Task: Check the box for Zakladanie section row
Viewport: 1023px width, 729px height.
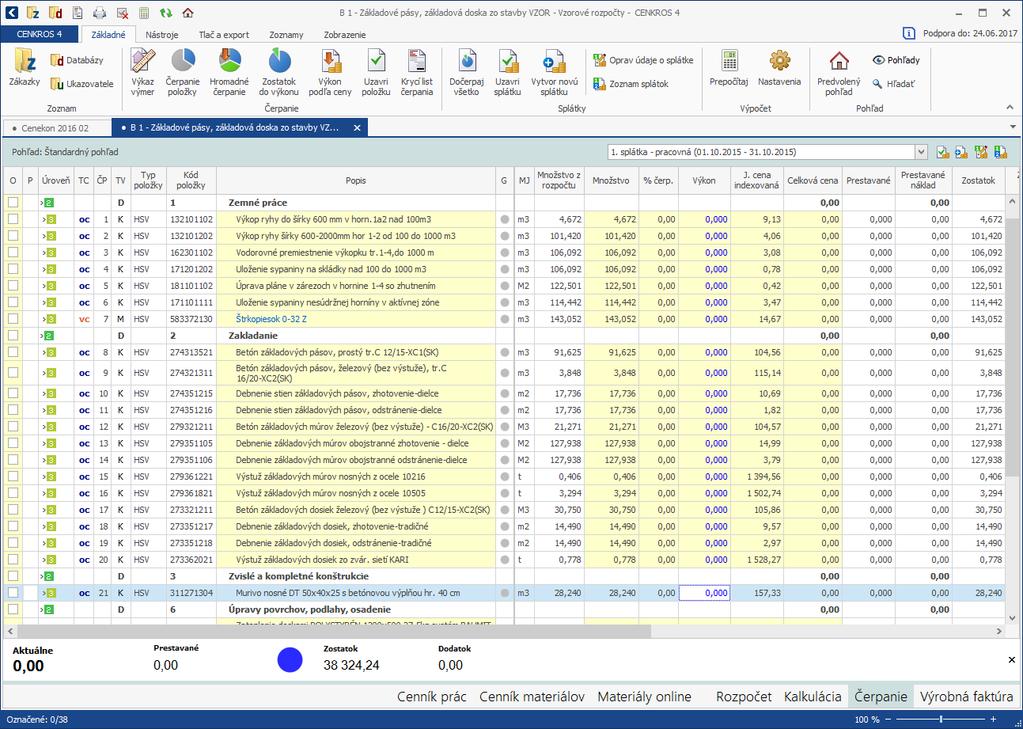Action: pos(13,335)
